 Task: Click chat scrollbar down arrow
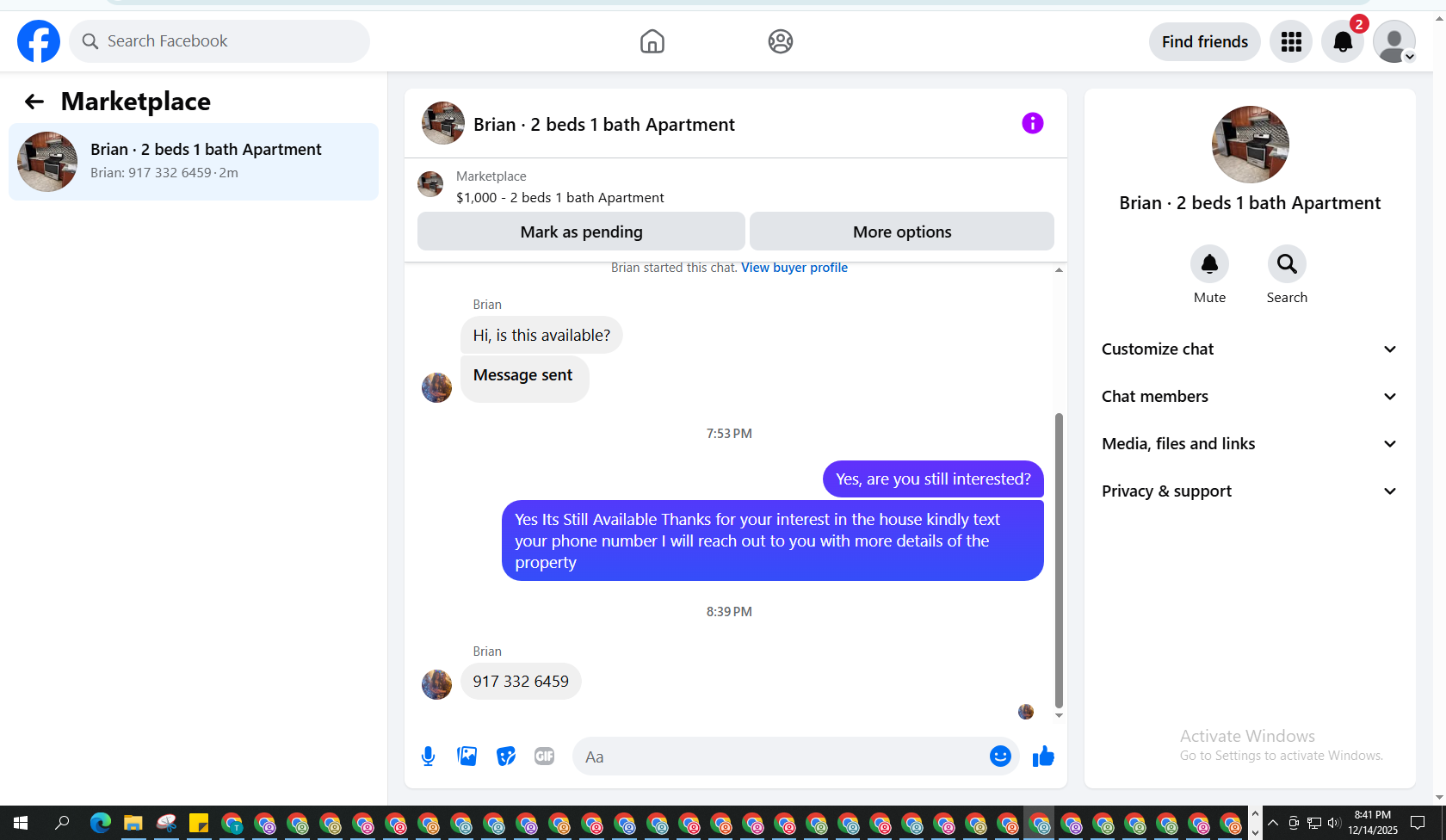pos(1059,715)
